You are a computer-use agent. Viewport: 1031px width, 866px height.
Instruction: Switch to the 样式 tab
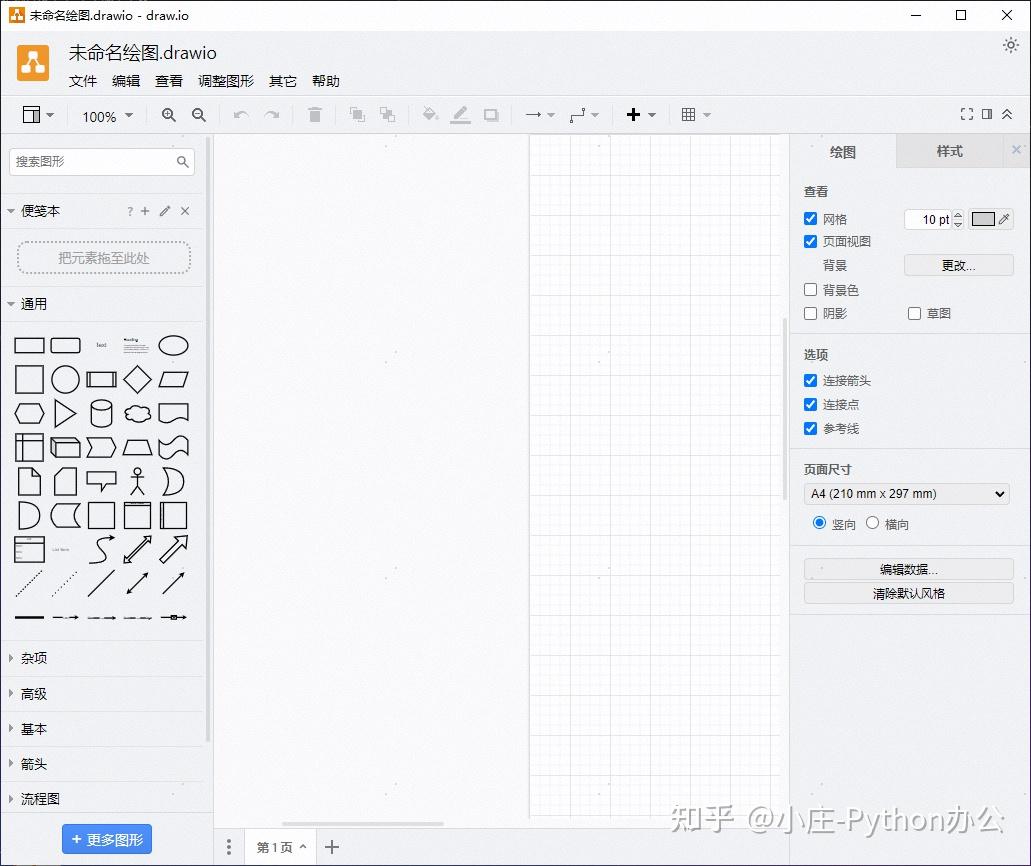point(949,152)
